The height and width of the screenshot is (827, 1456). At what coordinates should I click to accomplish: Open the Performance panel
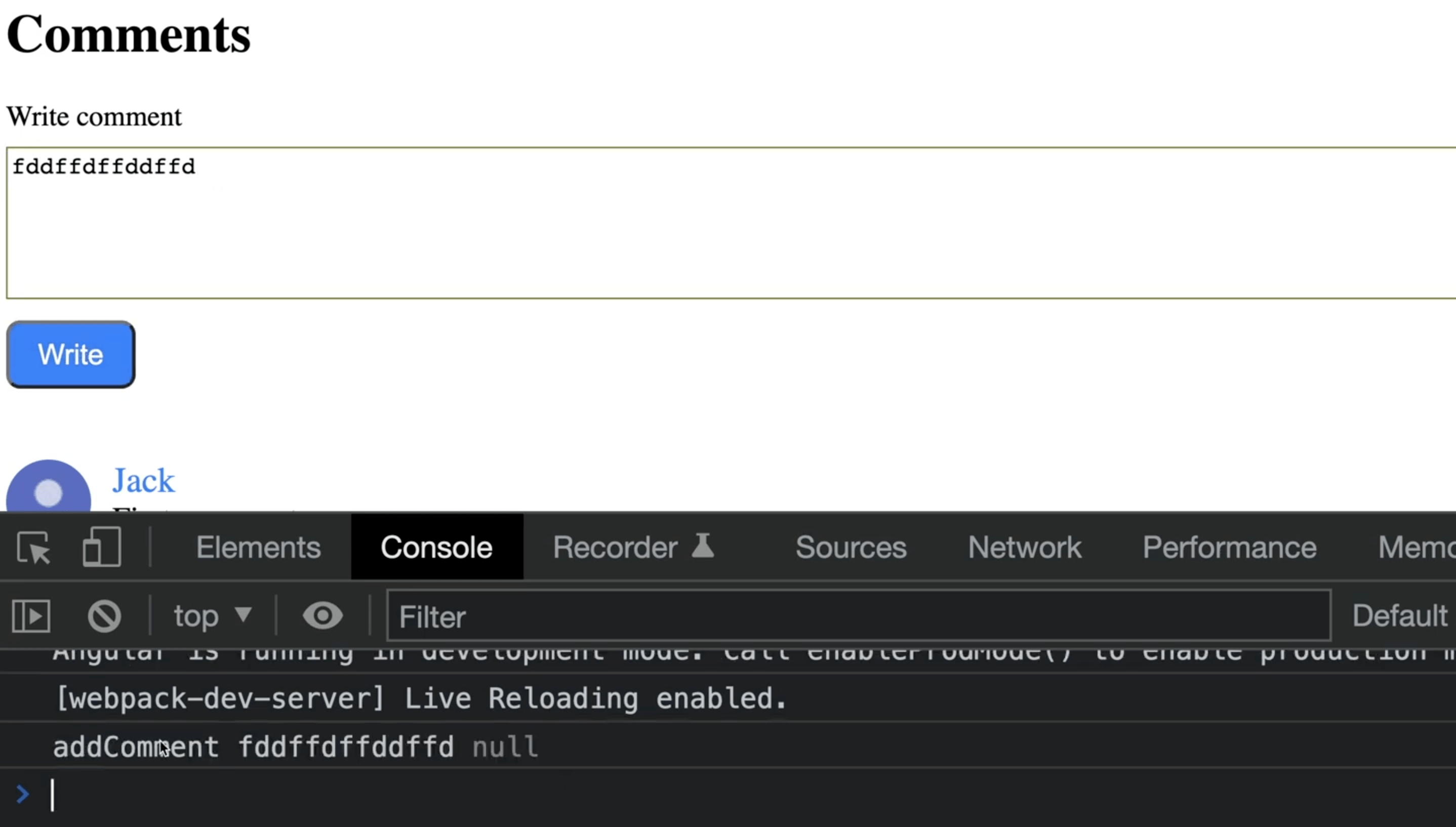point(1229,547)
